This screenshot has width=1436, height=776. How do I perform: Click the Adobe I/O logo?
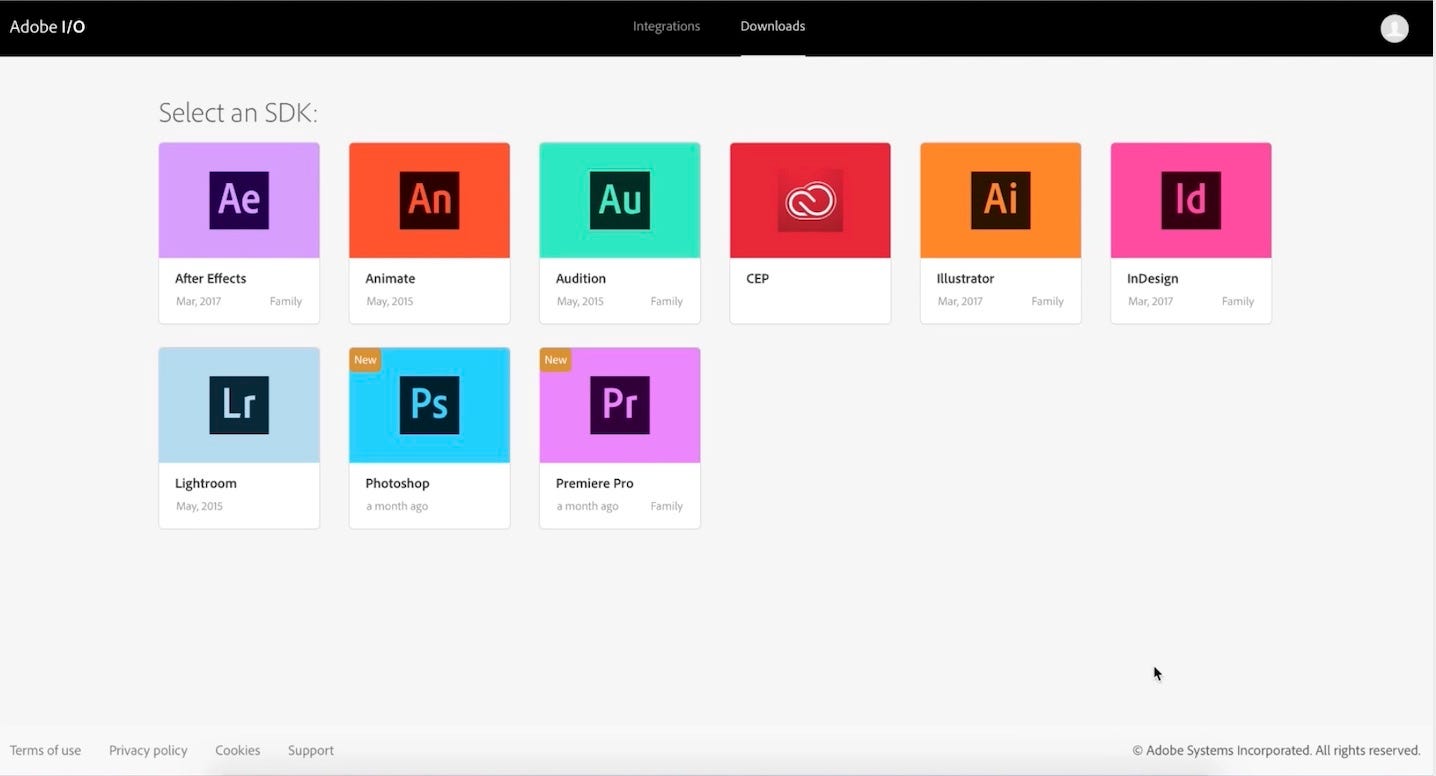(x=47, y=27)
